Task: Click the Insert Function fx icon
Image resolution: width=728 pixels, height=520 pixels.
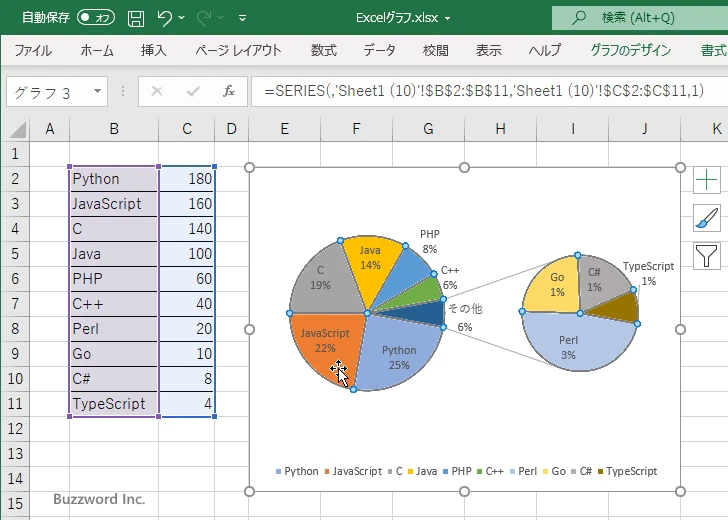Action: (229, 91)
